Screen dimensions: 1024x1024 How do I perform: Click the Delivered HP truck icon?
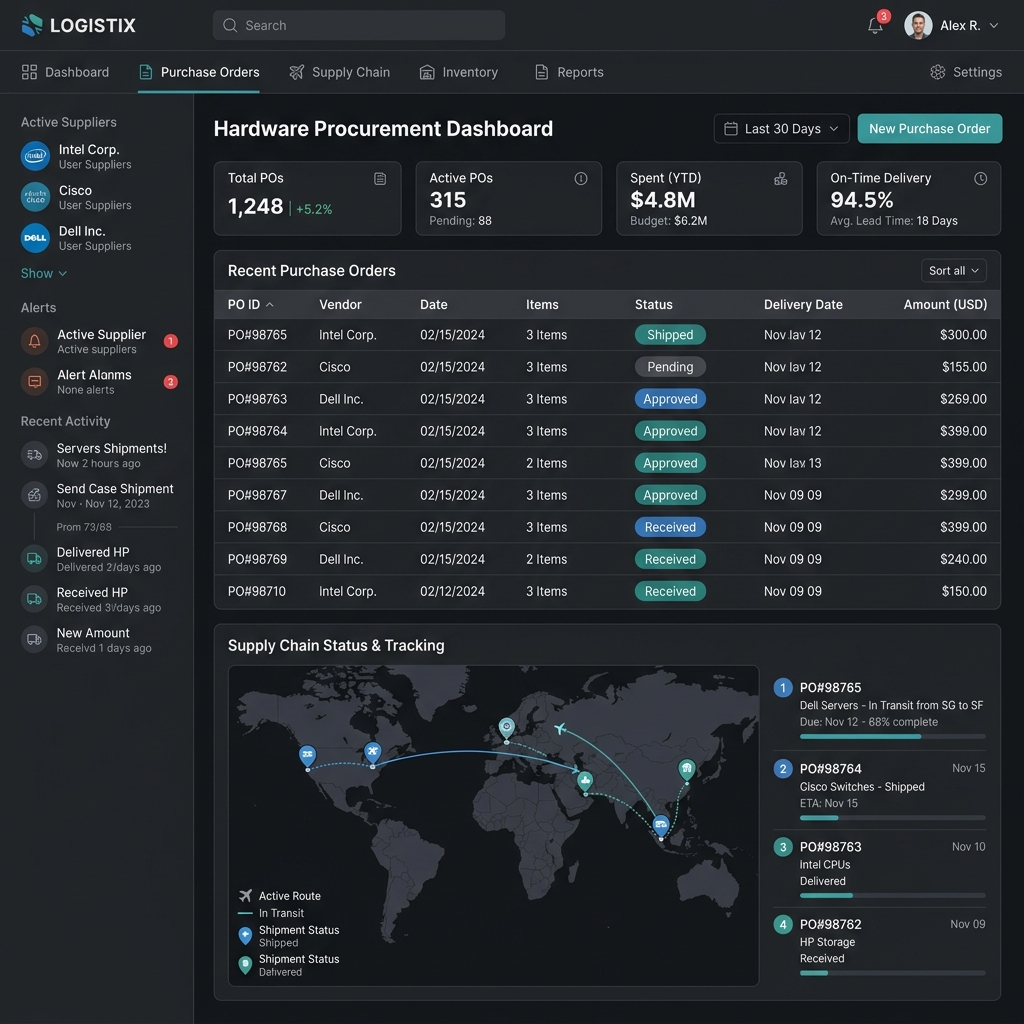click(35, 558)
